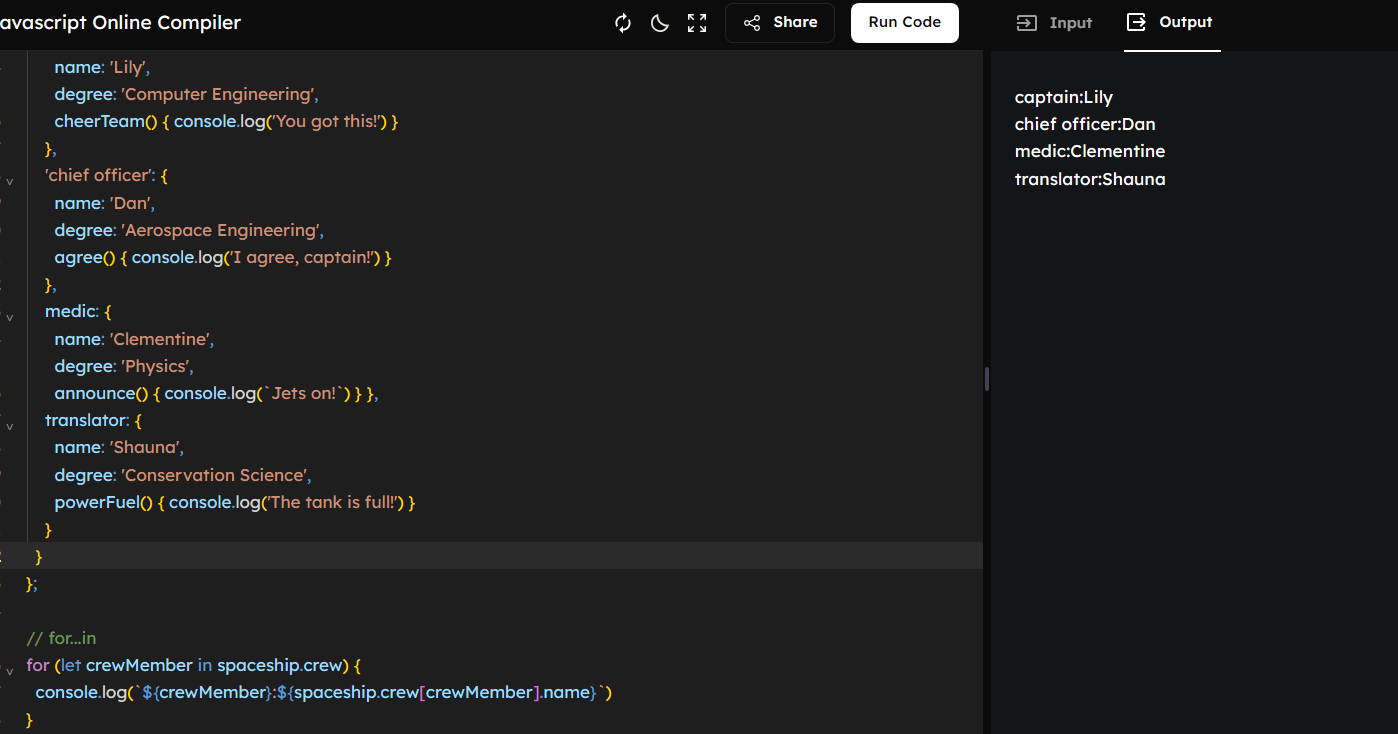Toggle dark mode with the moon icon

[x=660, y=23]
